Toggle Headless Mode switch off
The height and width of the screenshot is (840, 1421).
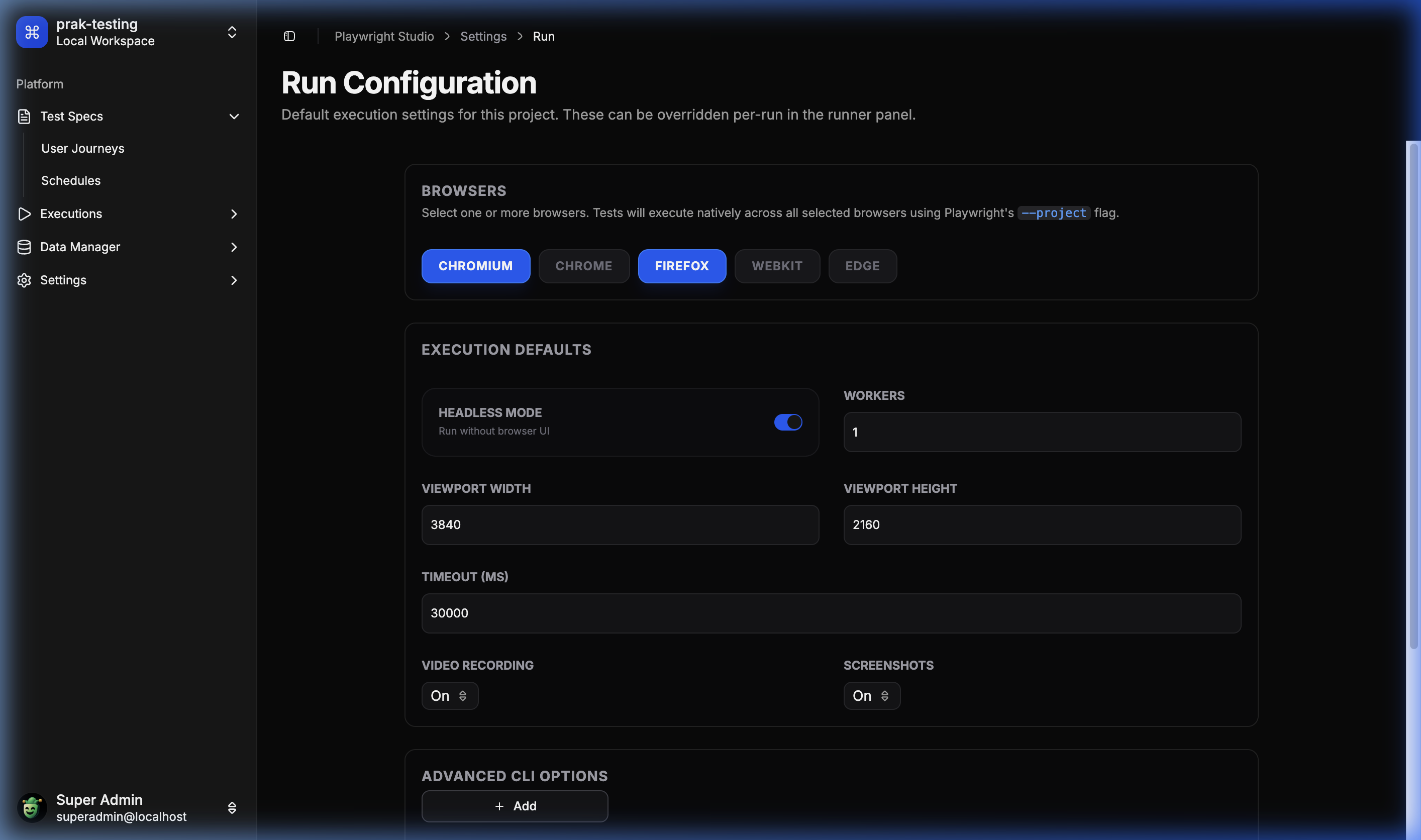[x=788, y=423]
